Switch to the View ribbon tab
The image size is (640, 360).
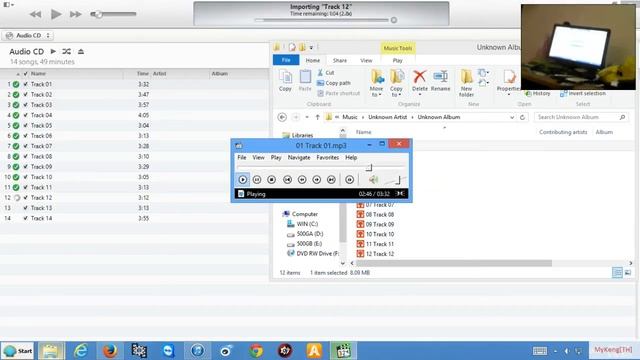366,60
